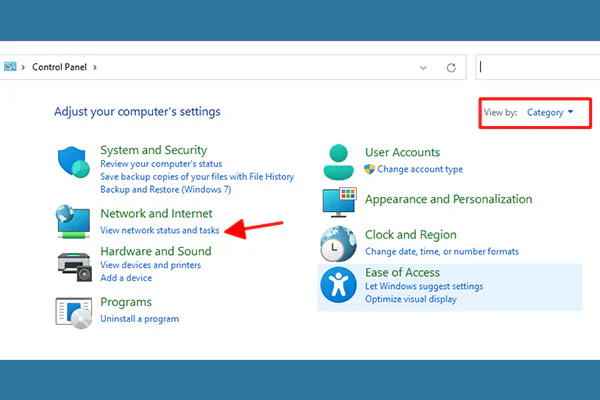The height and width of the screenshot is (400, 600).
Task: Open Save backup copies with File History
Action: [x=197, y=176]
